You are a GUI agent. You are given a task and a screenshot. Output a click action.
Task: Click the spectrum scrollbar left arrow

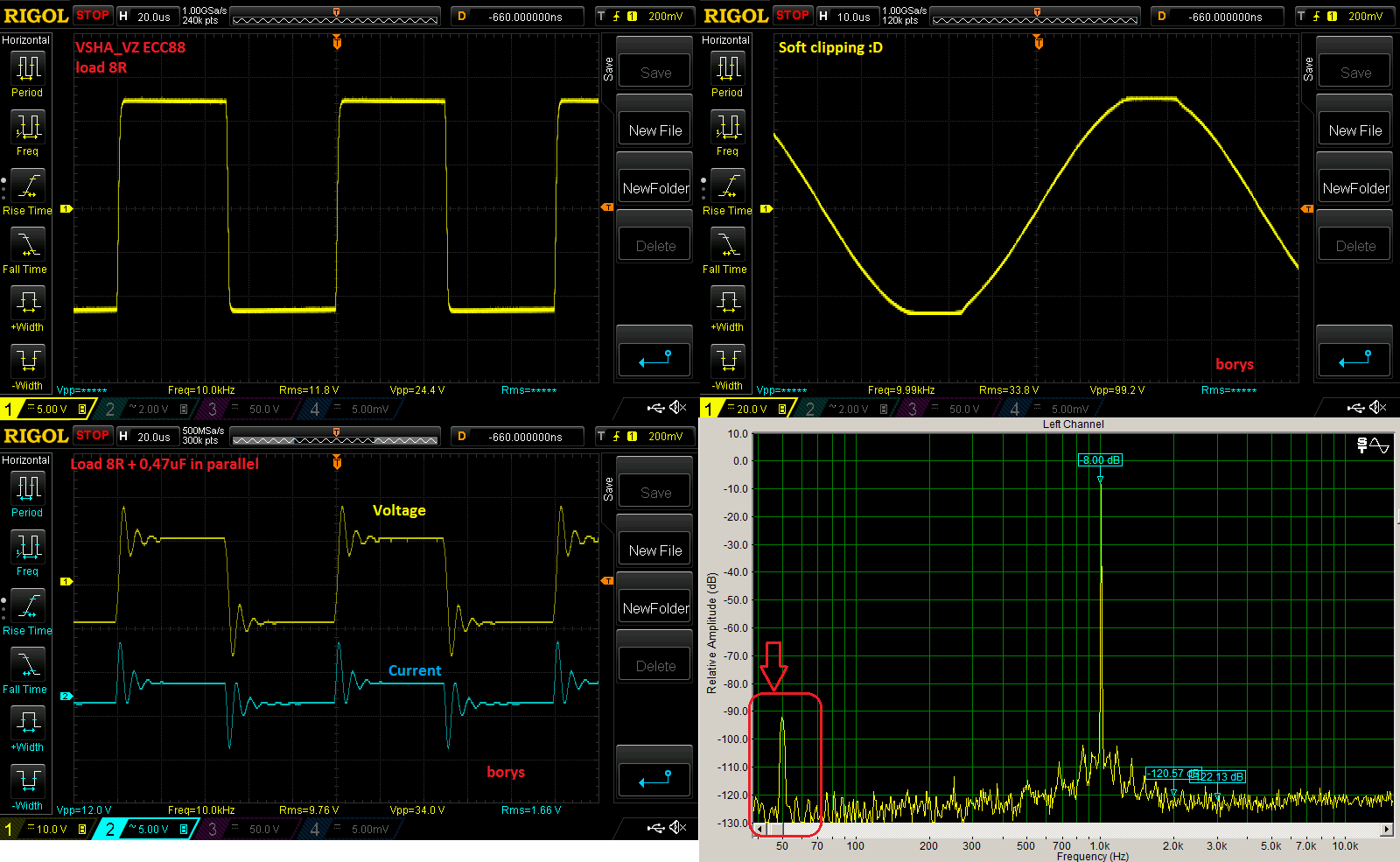pos(759,829)
